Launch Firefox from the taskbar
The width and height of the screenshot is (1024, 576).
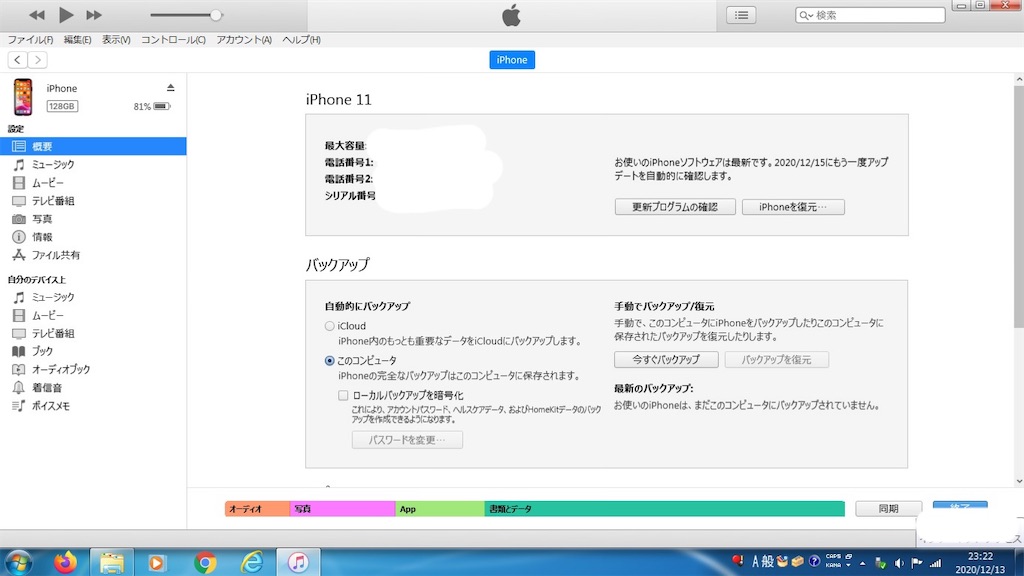click(x=65, y=562)
